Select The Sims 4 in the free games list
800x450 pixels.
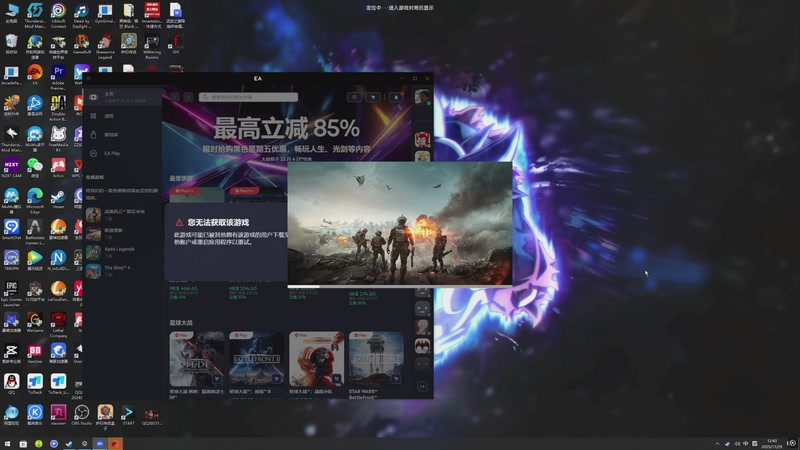click(x=122, y=270)
